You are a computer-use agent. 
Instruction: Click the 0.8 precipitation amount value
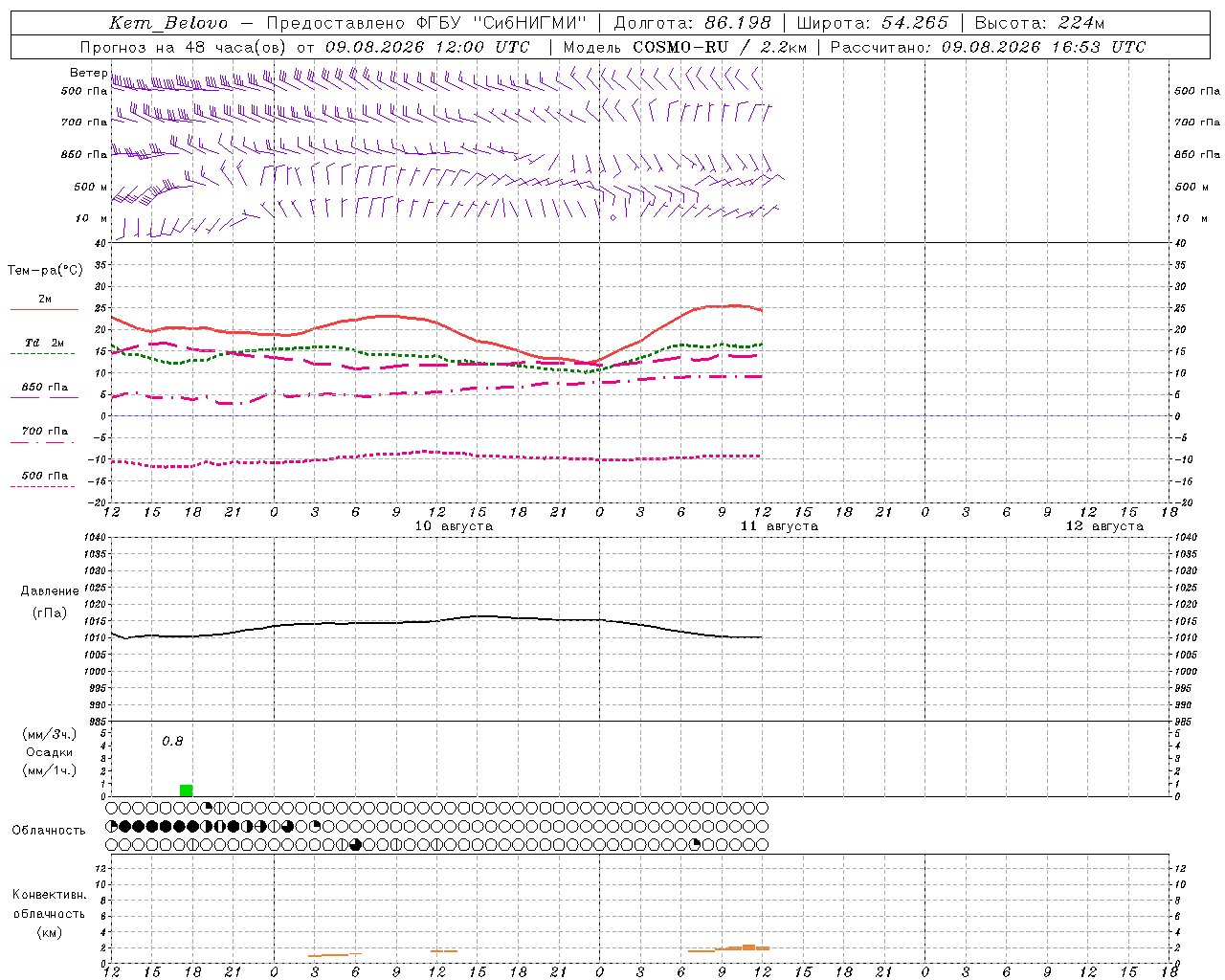[172, 741]
